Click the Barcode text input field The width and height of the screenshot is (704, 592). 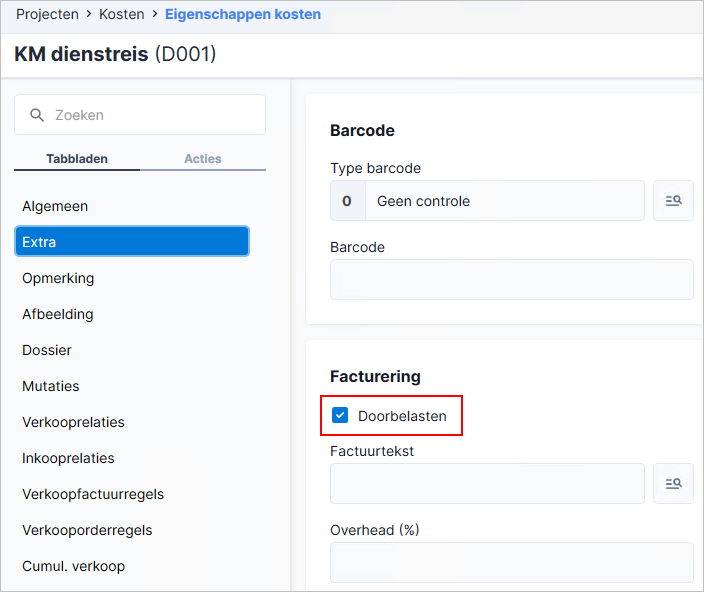point(512,279)
